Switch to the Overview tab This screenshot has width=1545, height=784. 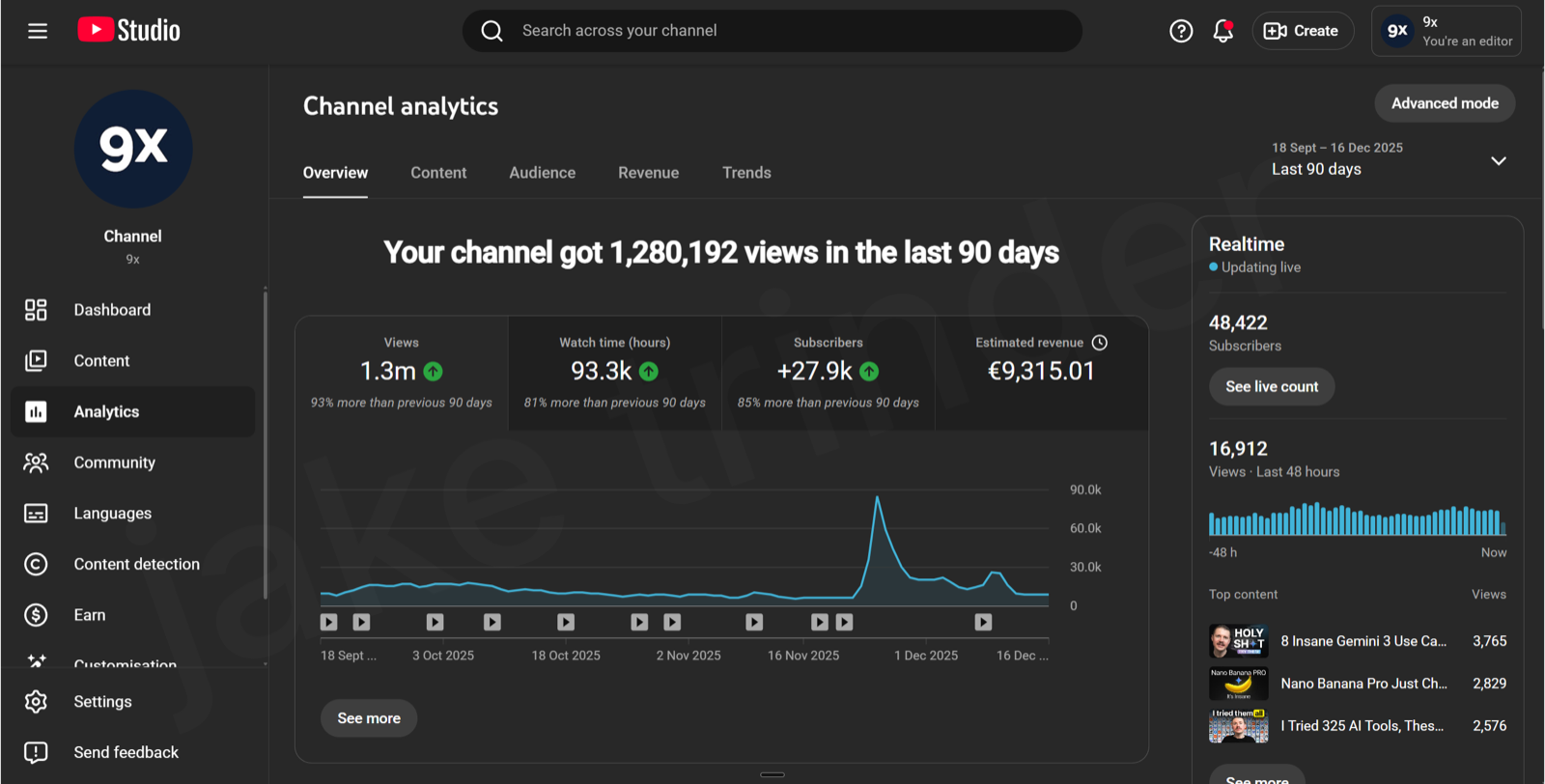[335, 173]
